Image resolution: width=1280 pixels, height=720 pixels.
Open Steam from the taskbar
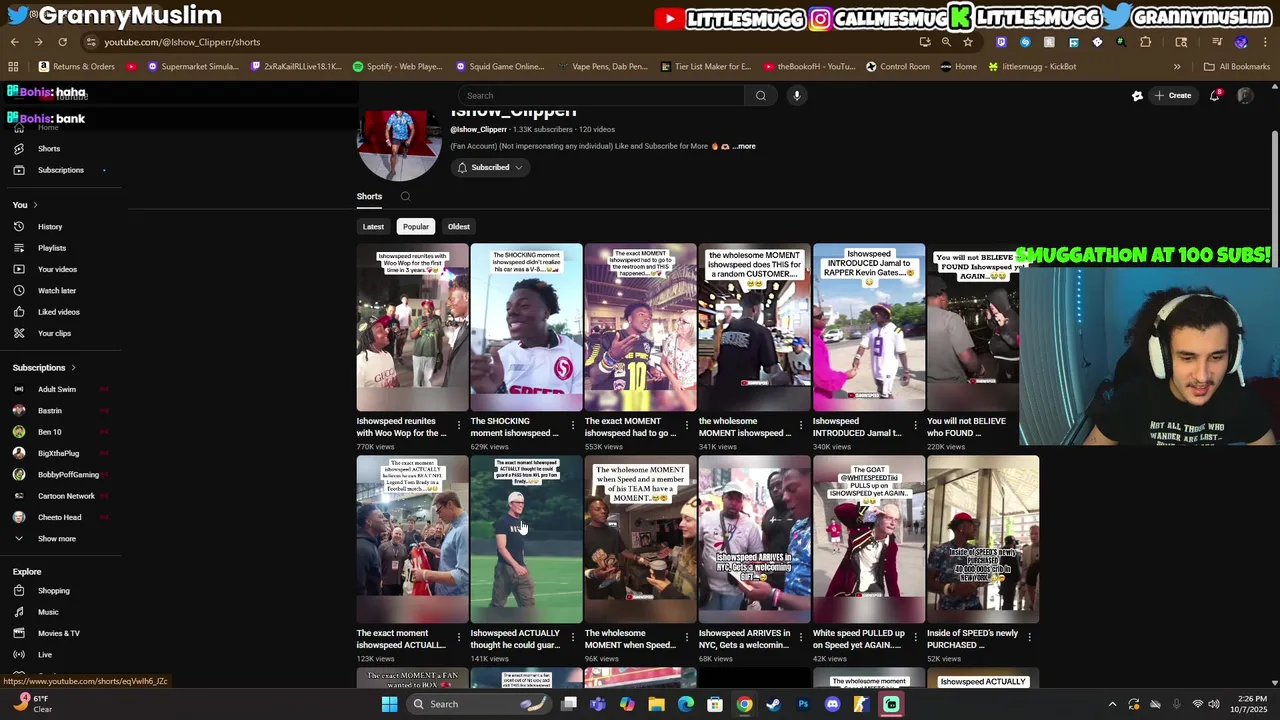click(773, 704)
